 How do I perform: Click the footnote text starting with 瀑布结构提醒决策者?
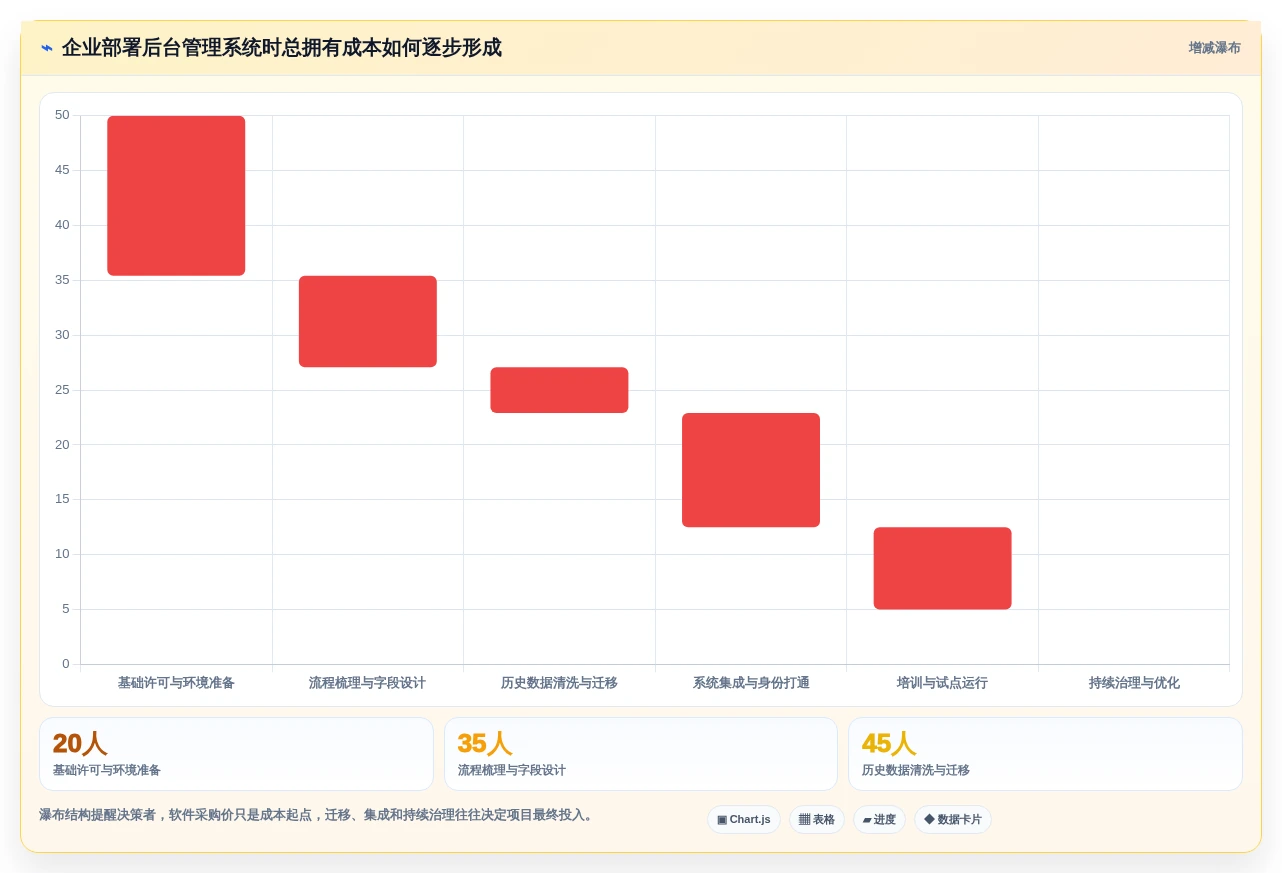click(318, 815)
